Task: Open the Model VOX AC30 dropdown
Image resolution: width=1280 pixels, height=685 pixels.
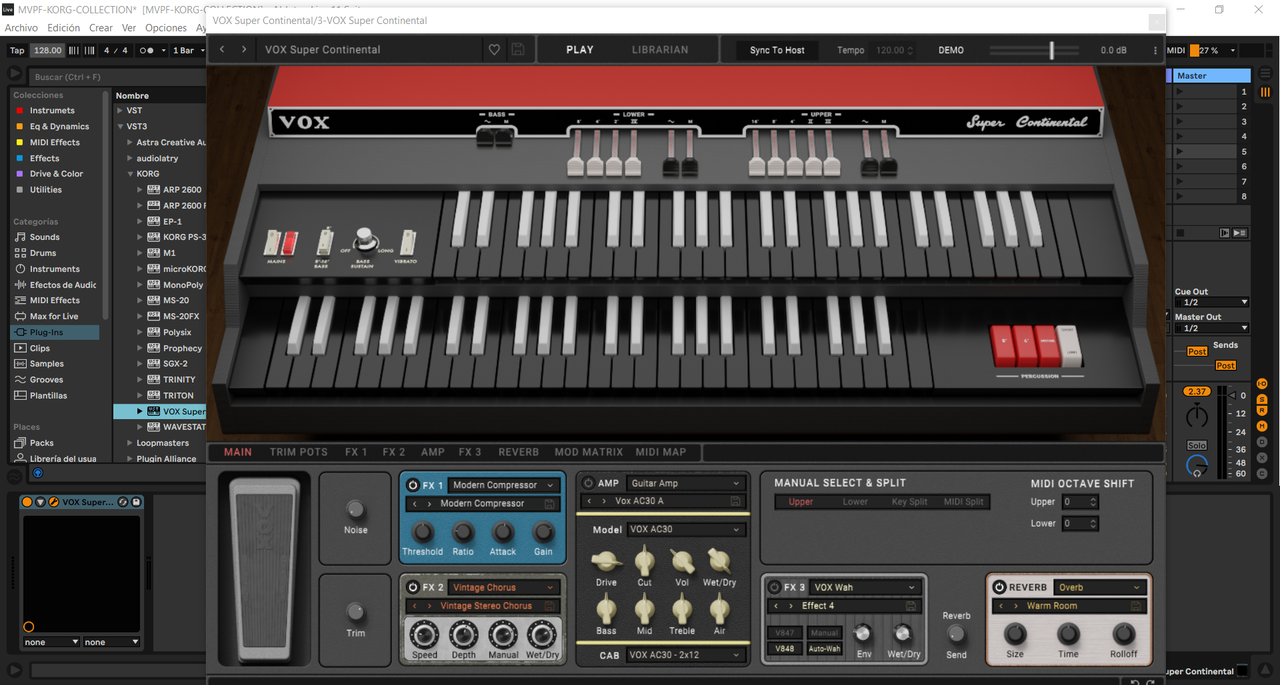Action: click(x=686, y=529)
